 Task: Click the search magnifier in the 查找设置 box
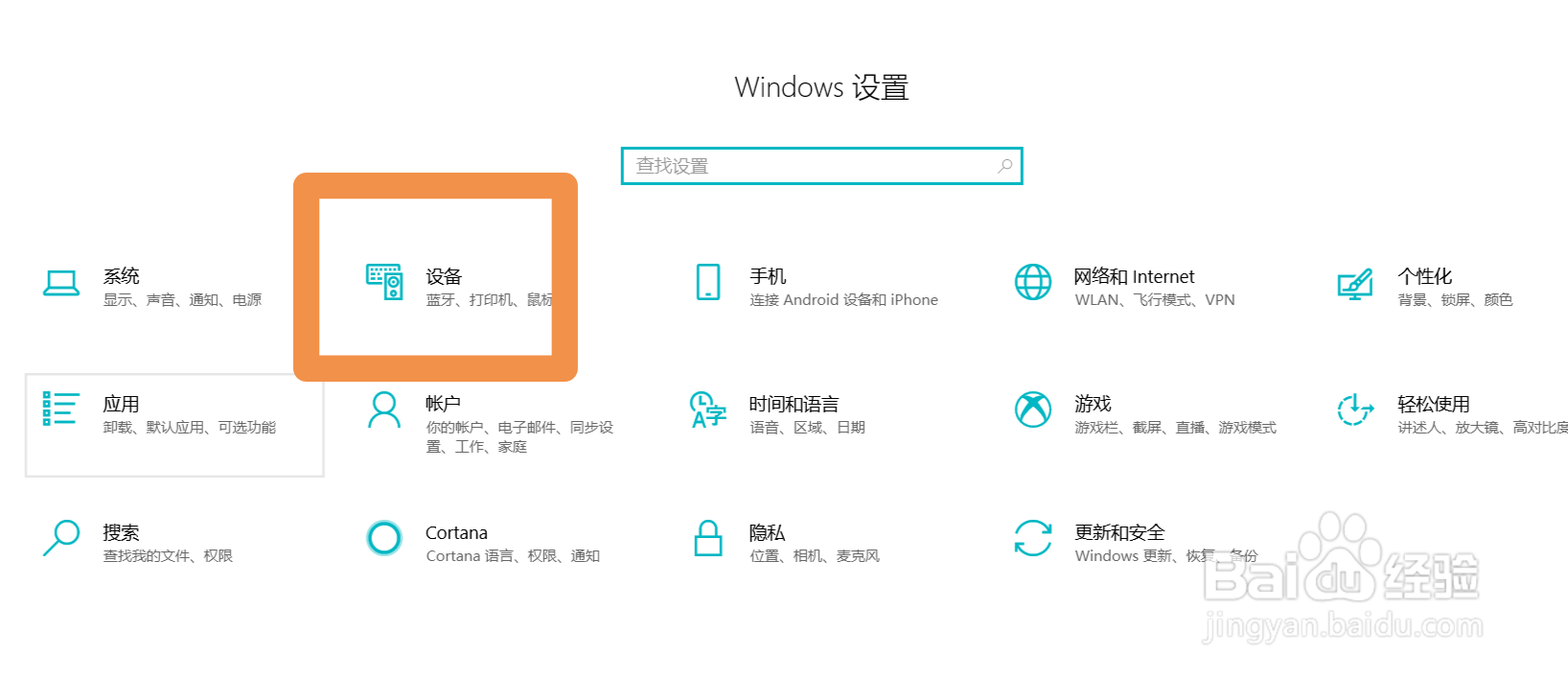tap(1004, 166)
